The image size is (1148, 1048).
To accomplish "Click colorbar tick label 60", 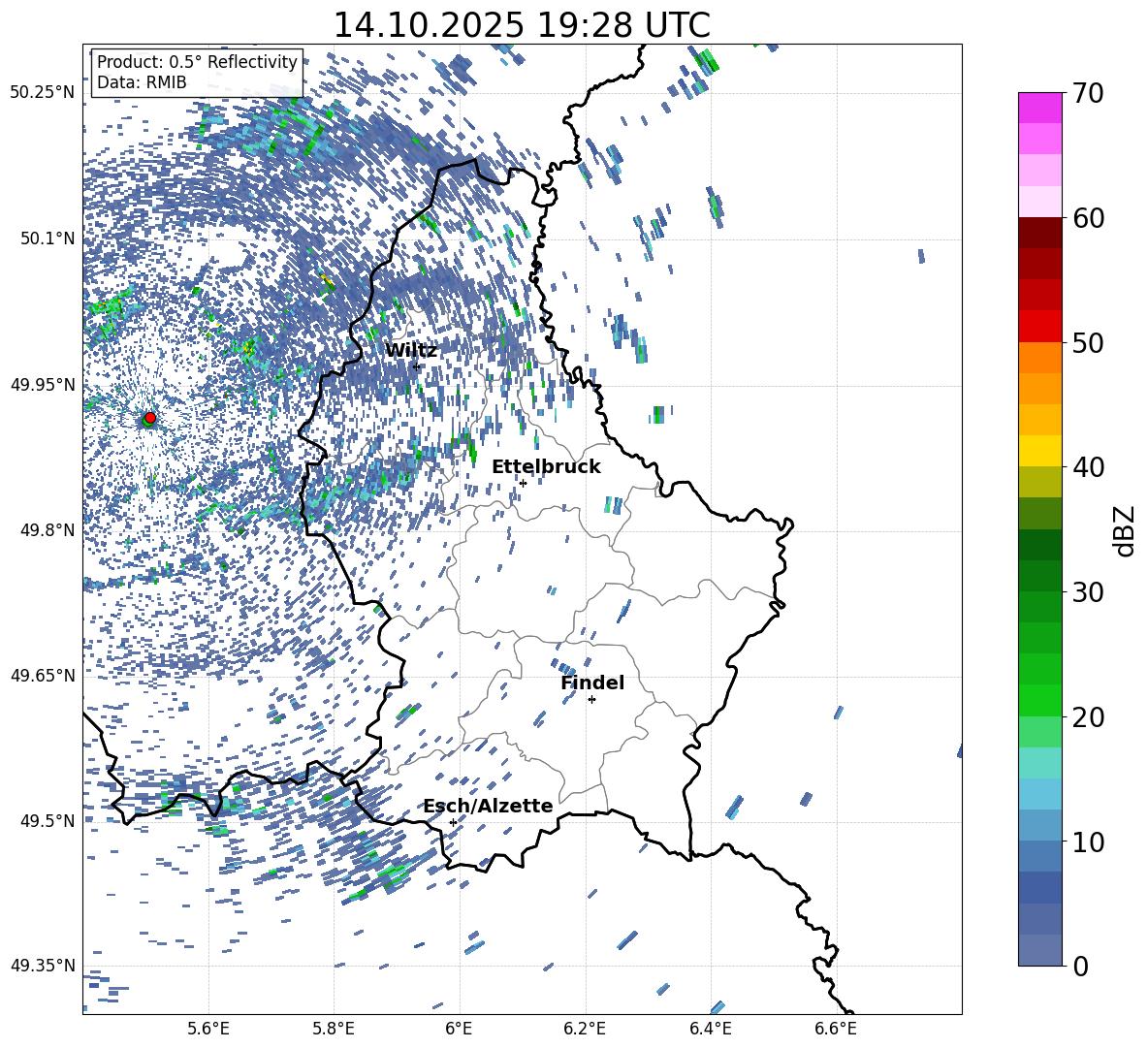I will pos(1088,218).
